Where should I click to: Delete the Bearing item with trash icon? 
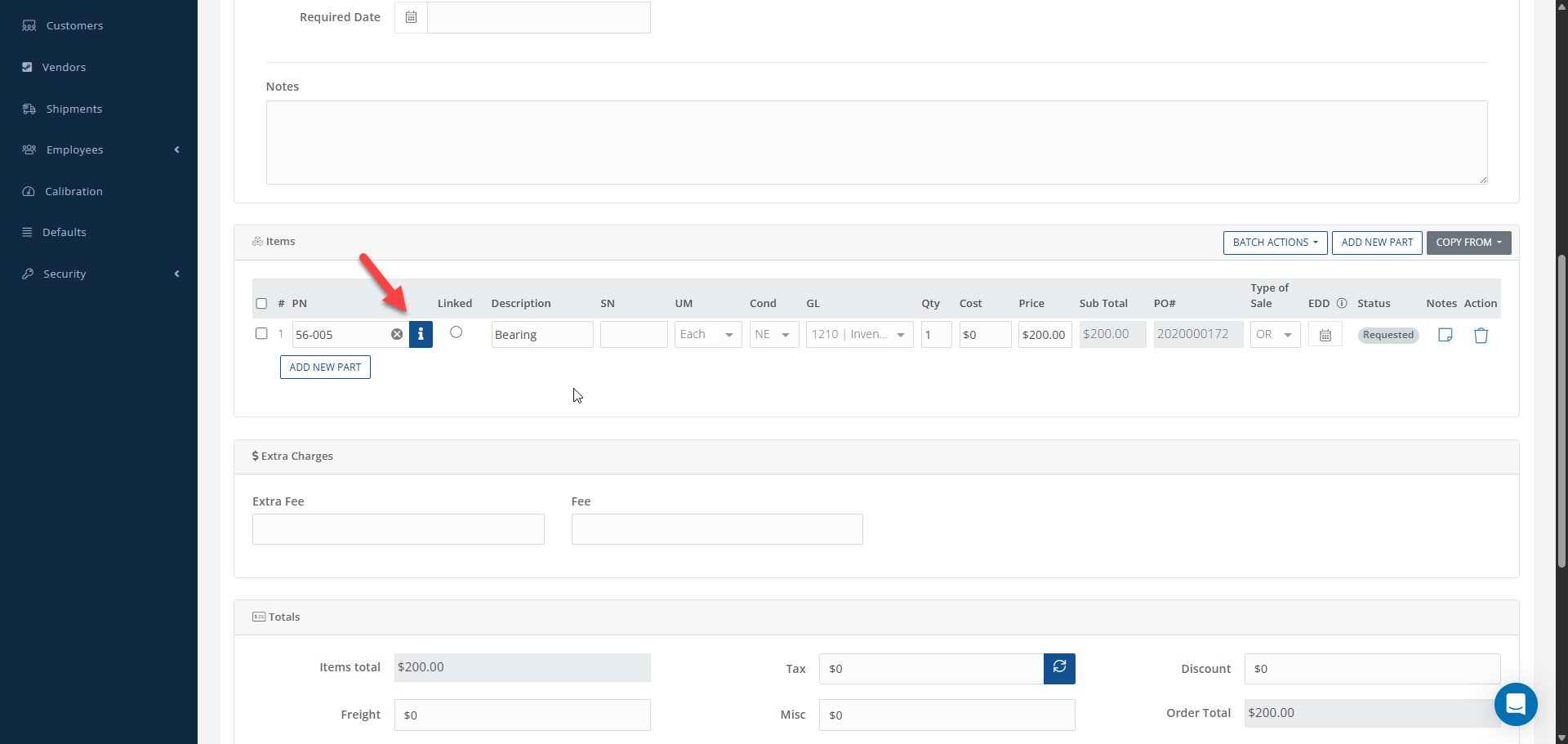click(1481, 335)
